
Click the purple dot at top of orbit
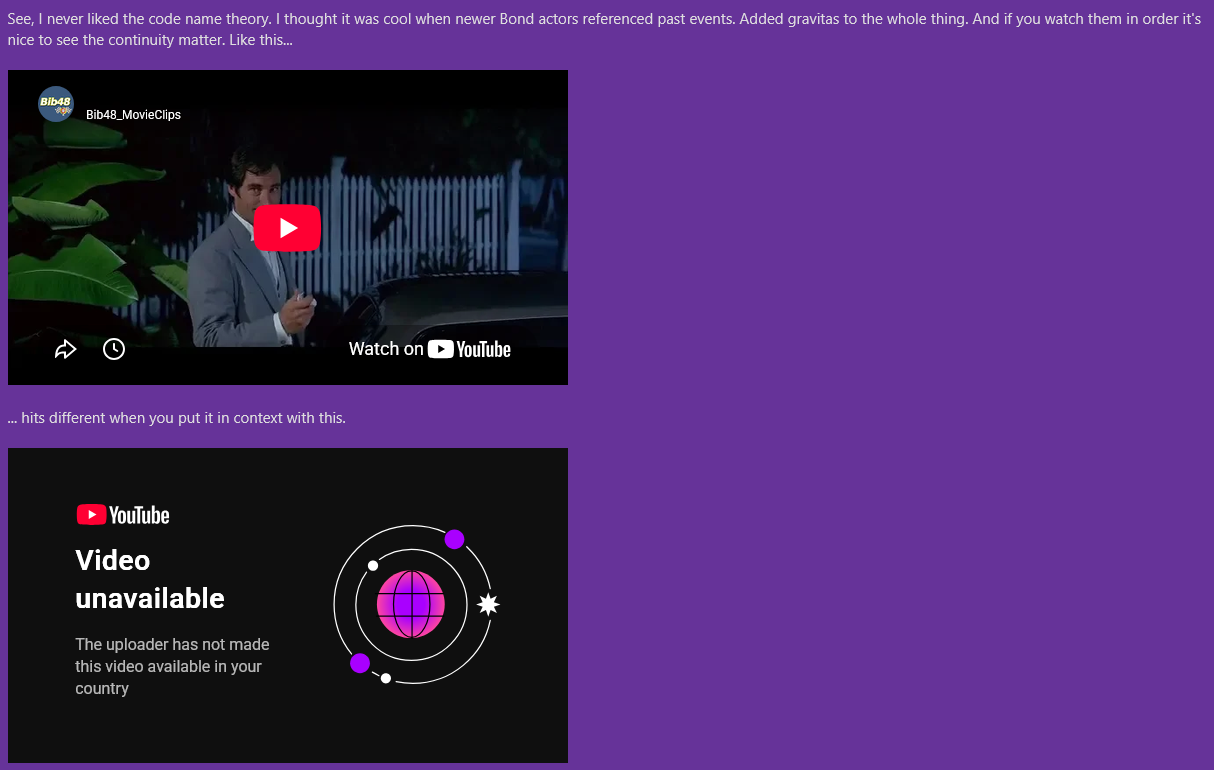click(x=454, y=540)
